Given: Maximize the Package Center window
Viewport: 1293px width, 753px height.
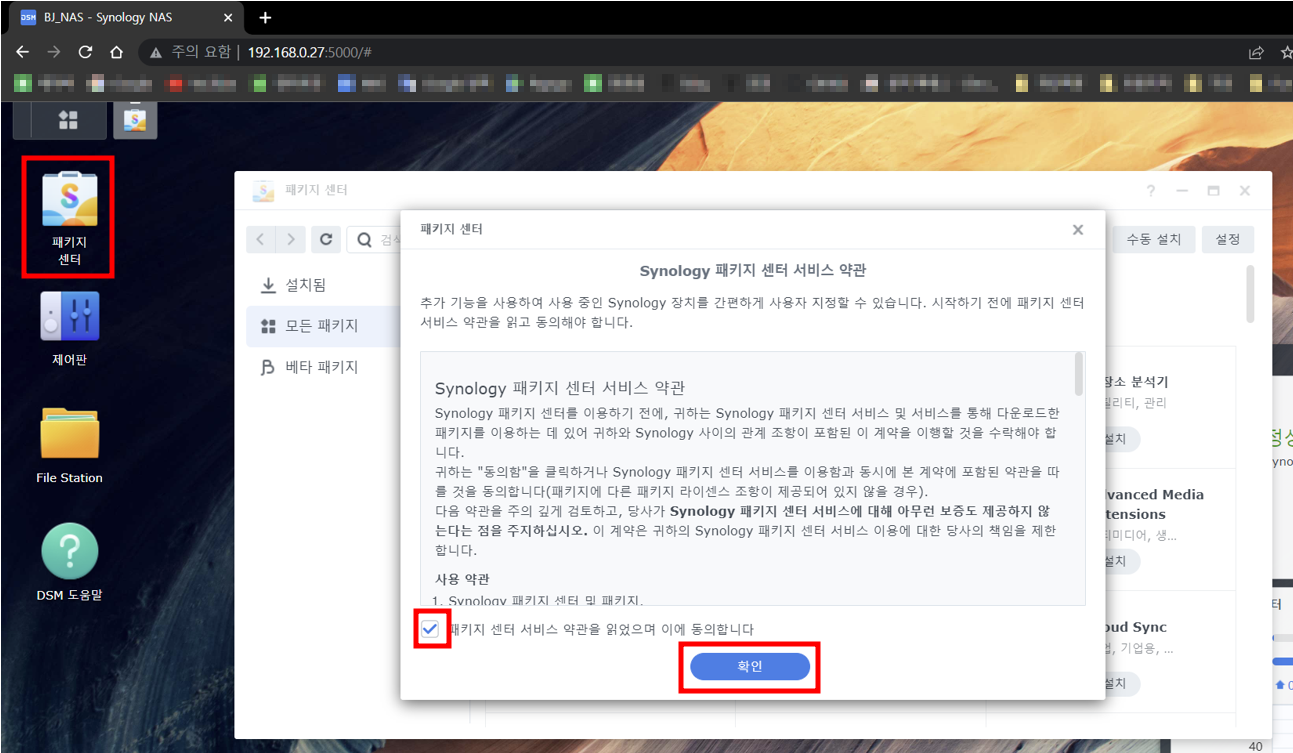Looking at the screenshot, I should pos(1213,190).
